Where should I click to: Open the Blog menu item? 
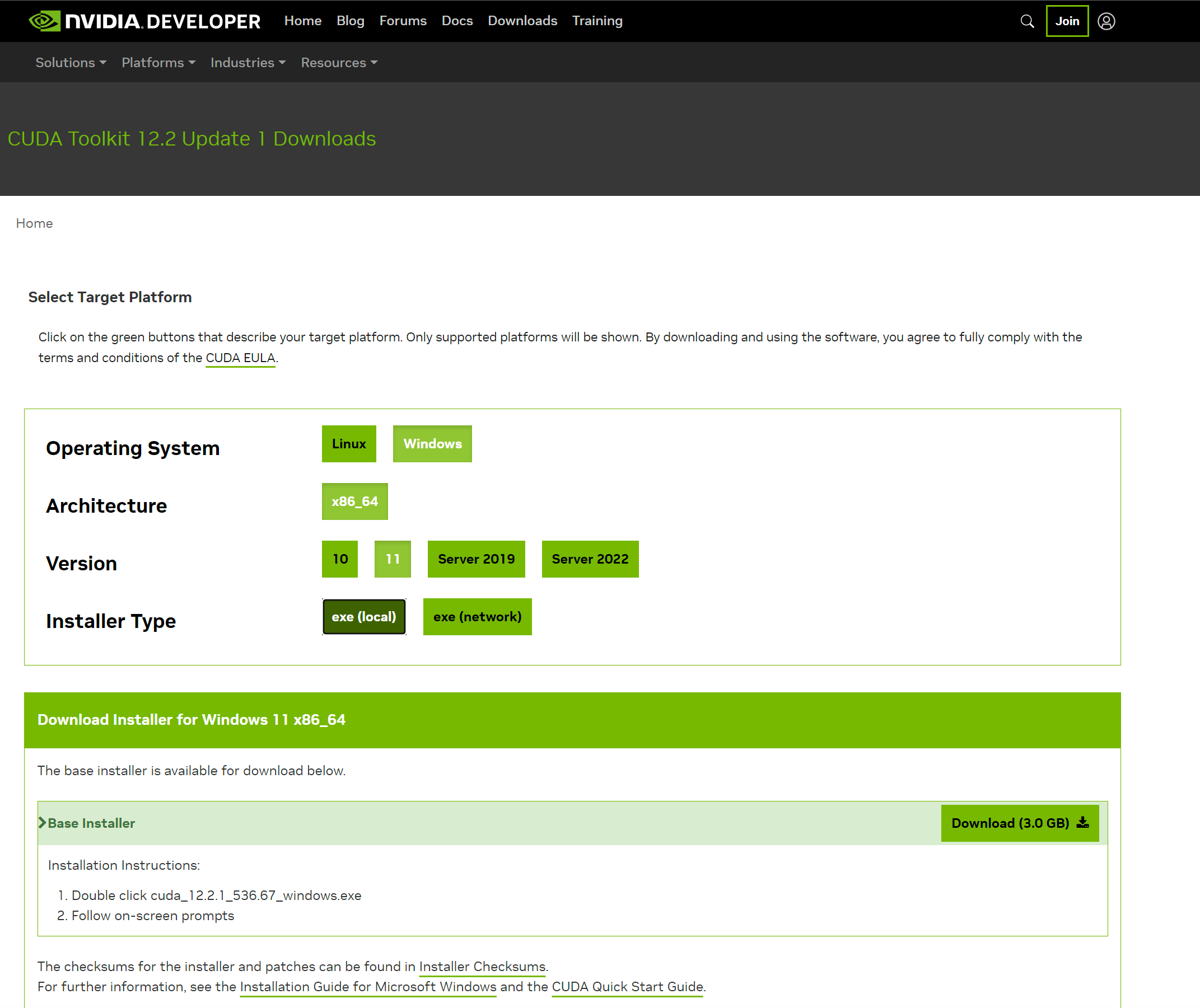pyautogui.click(x=351, y=21)
